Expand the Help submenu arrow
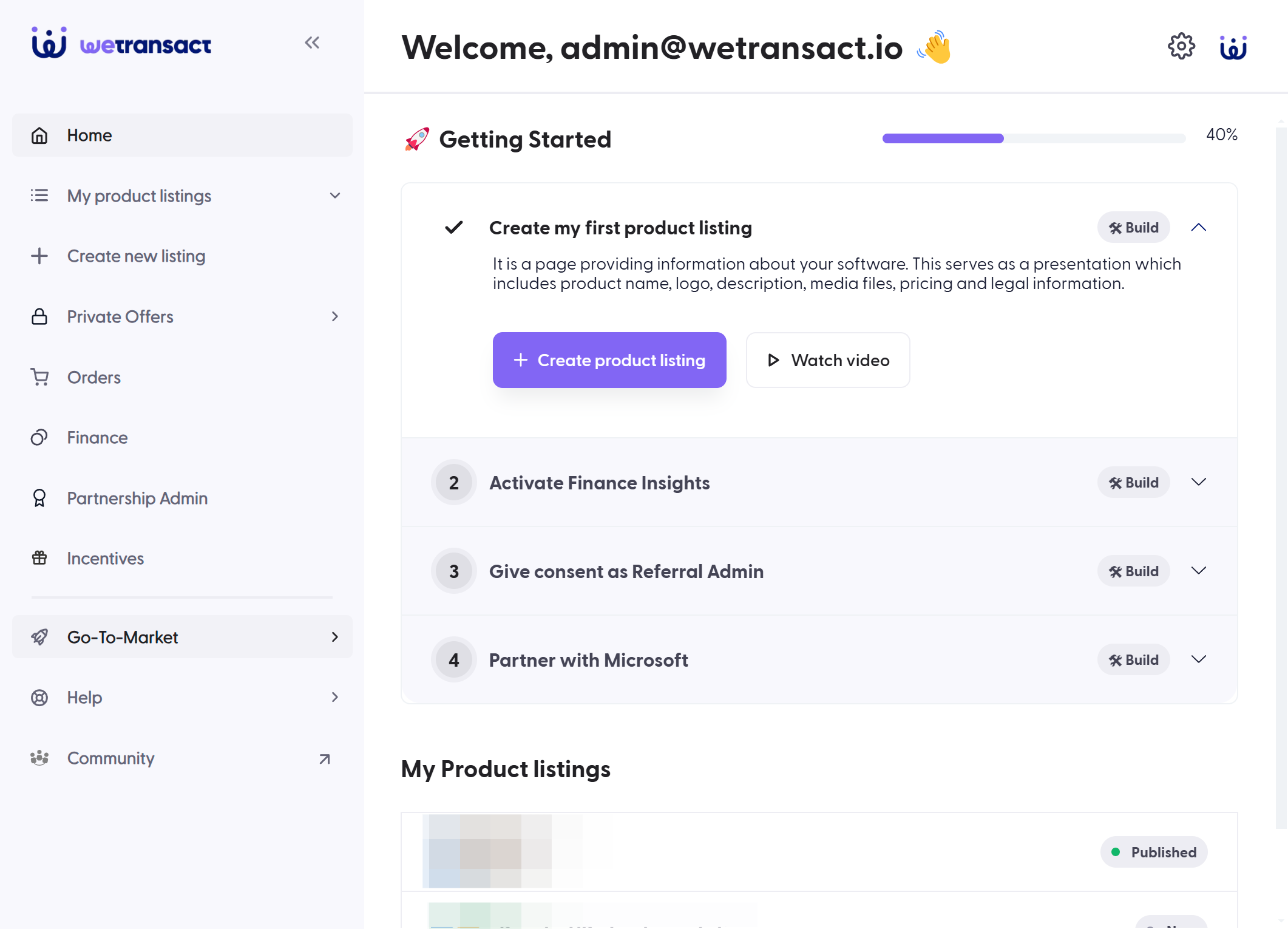The height and width of the screenshot is (929, 1288). [335, 697]
